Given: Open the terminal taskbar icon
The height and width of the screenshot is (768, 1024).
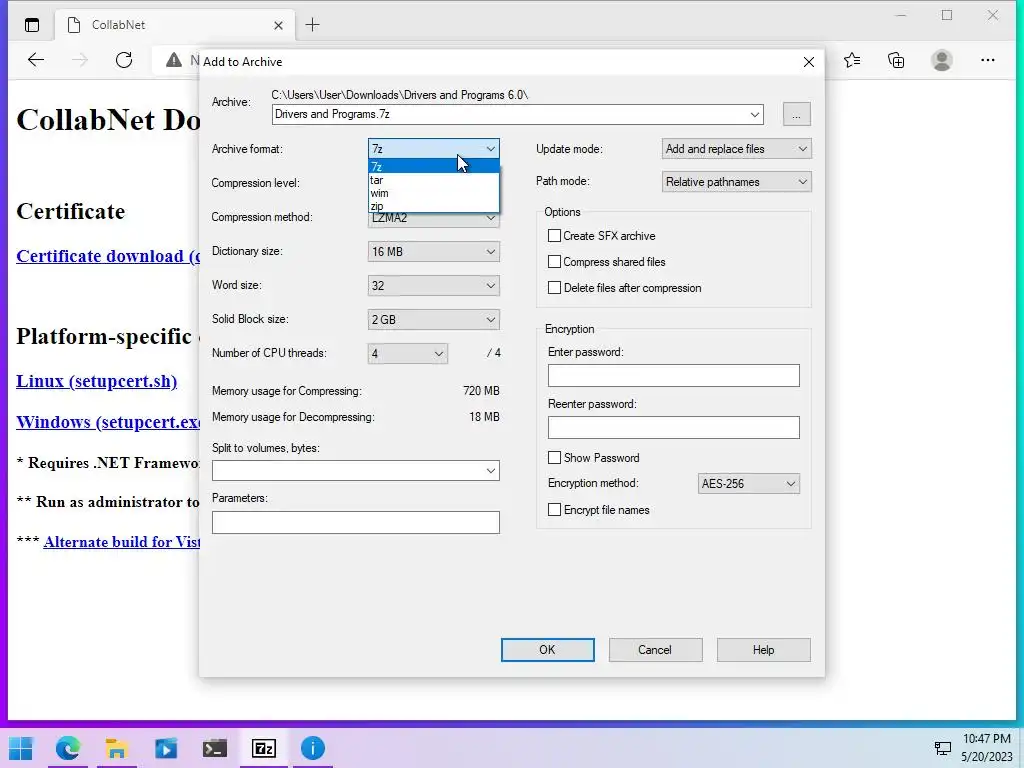Looking at the screenshot, I should 215,748.
